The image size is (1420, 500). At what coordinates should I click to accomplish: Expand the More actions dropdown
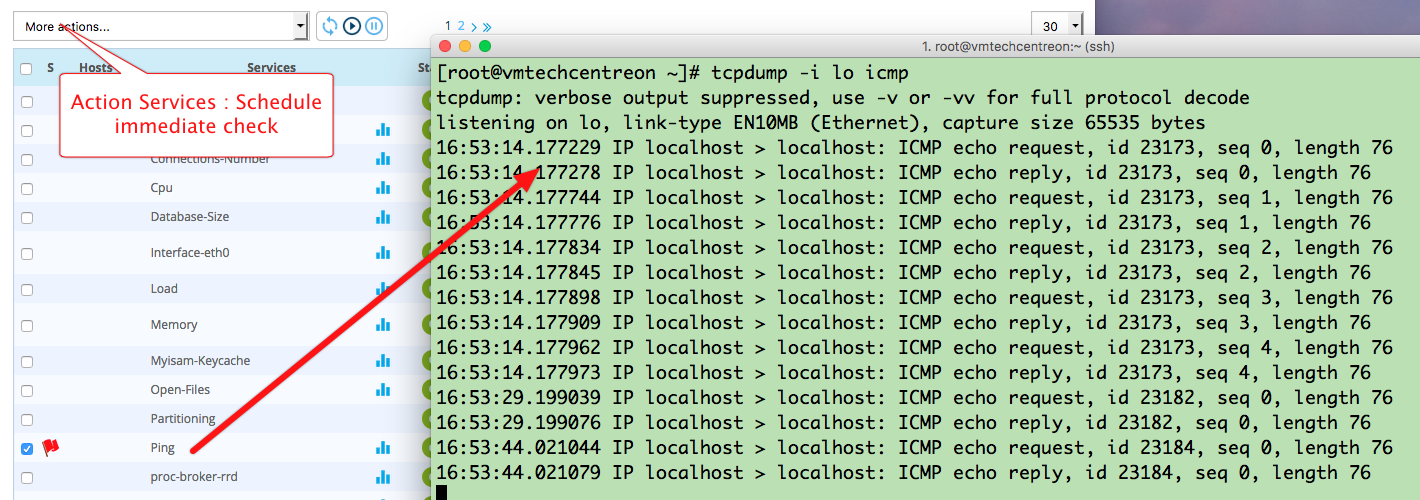(x=160, y=27)
